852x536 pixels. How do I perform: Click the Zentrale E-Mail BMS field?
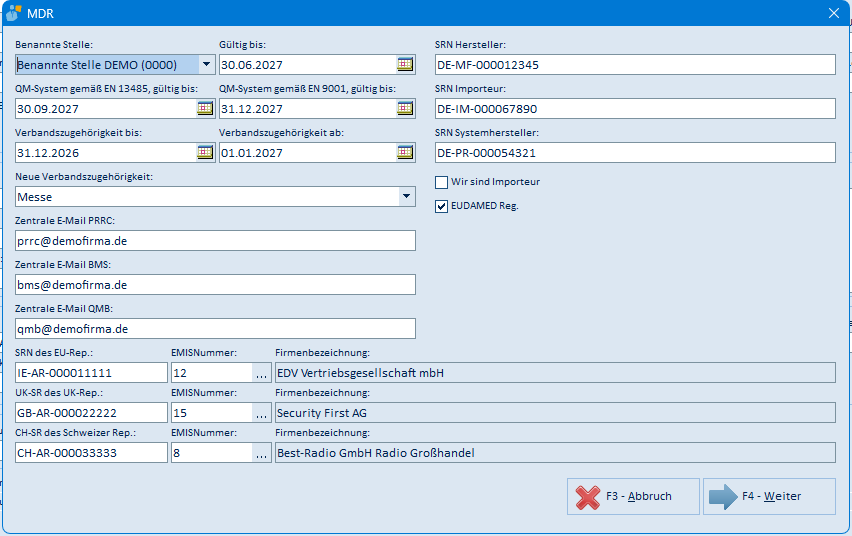click(x=215, y=285)
